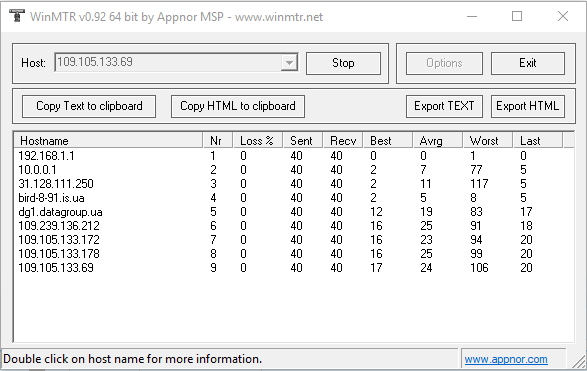Image resolution: width=587 pixels, height=371 pixels.
Task: Copy Text to clipboard
Action: [x=89, y=106]
